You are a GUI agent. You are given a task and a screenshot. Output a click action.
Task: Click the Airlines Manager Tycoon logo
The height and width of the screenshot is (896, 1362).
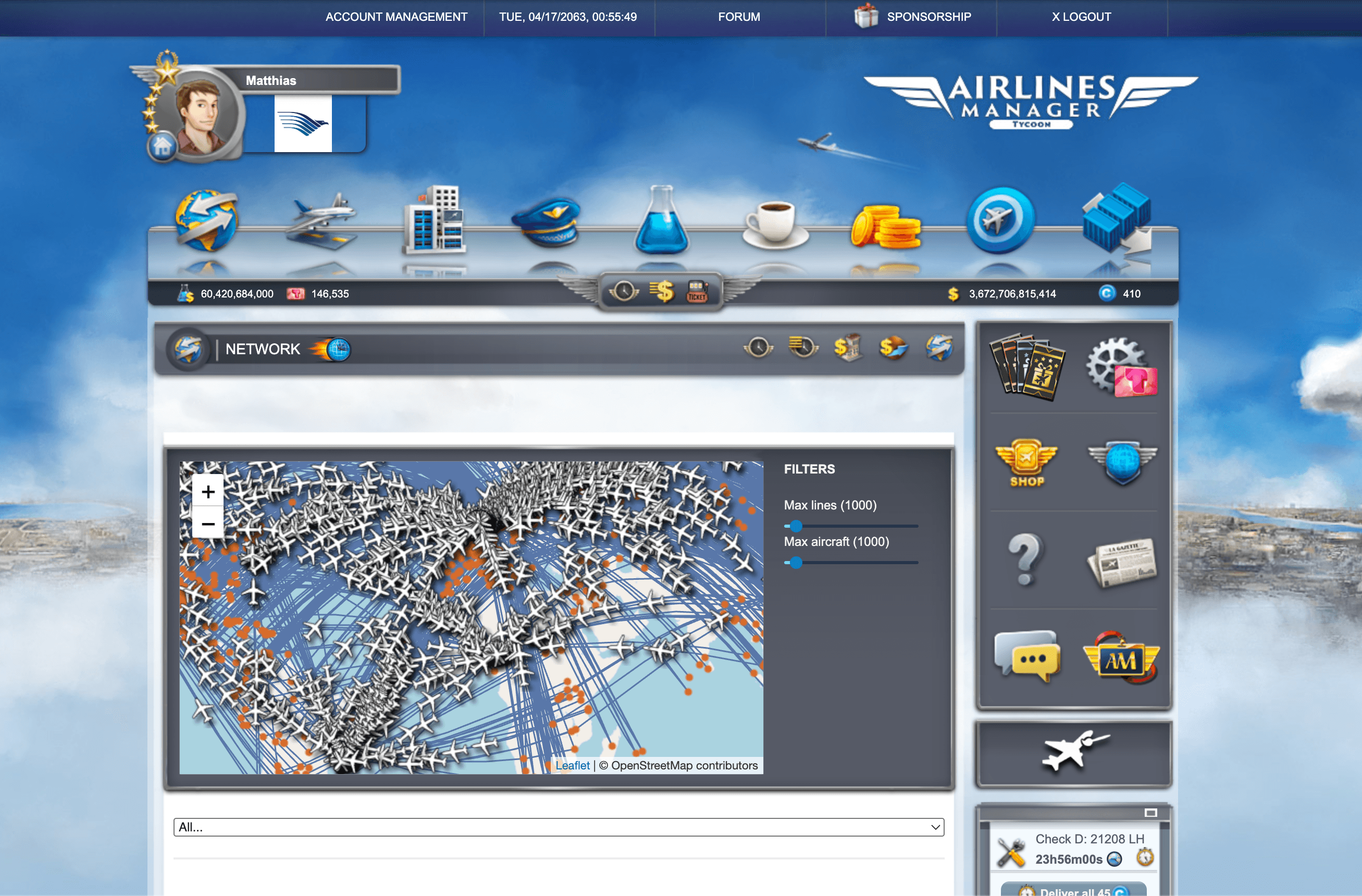click(x=1030, y=102)
